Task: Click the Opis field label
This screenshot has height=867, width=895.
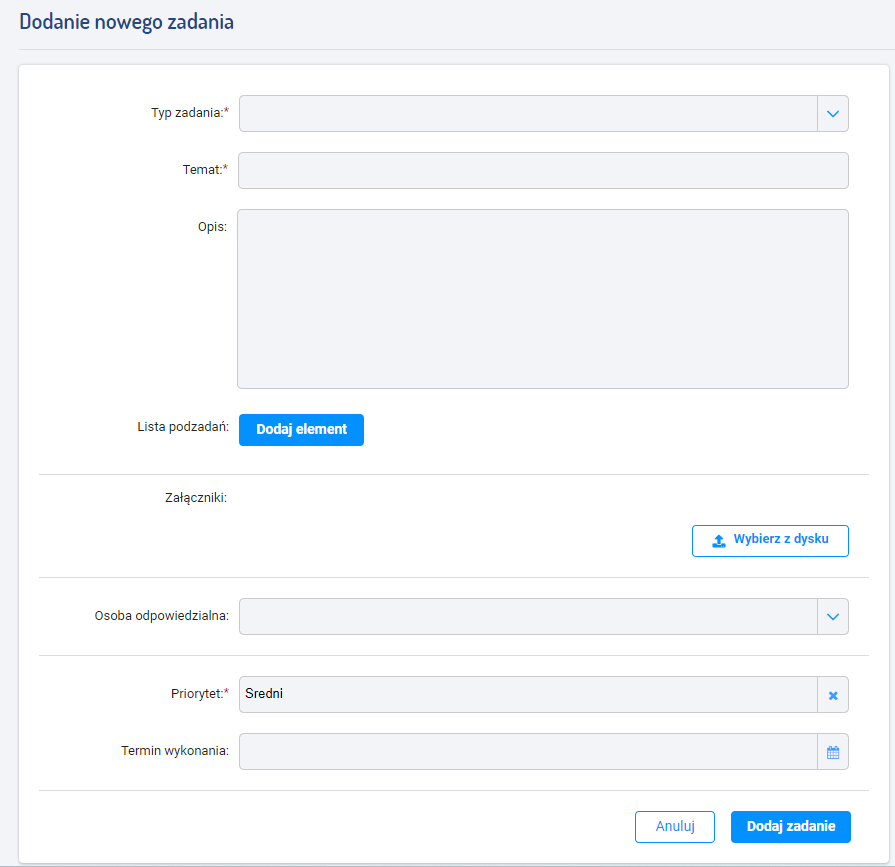Action: coord(212,227)
